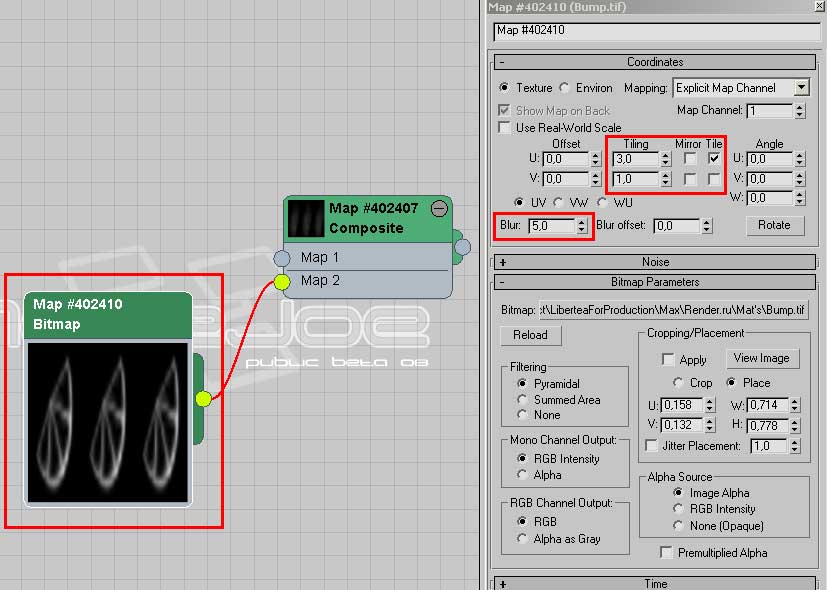This screenshot has height=590, width=827.
Task: Click the Map 1 input socket
Action: pyautogui.click(x=282, y=258)
